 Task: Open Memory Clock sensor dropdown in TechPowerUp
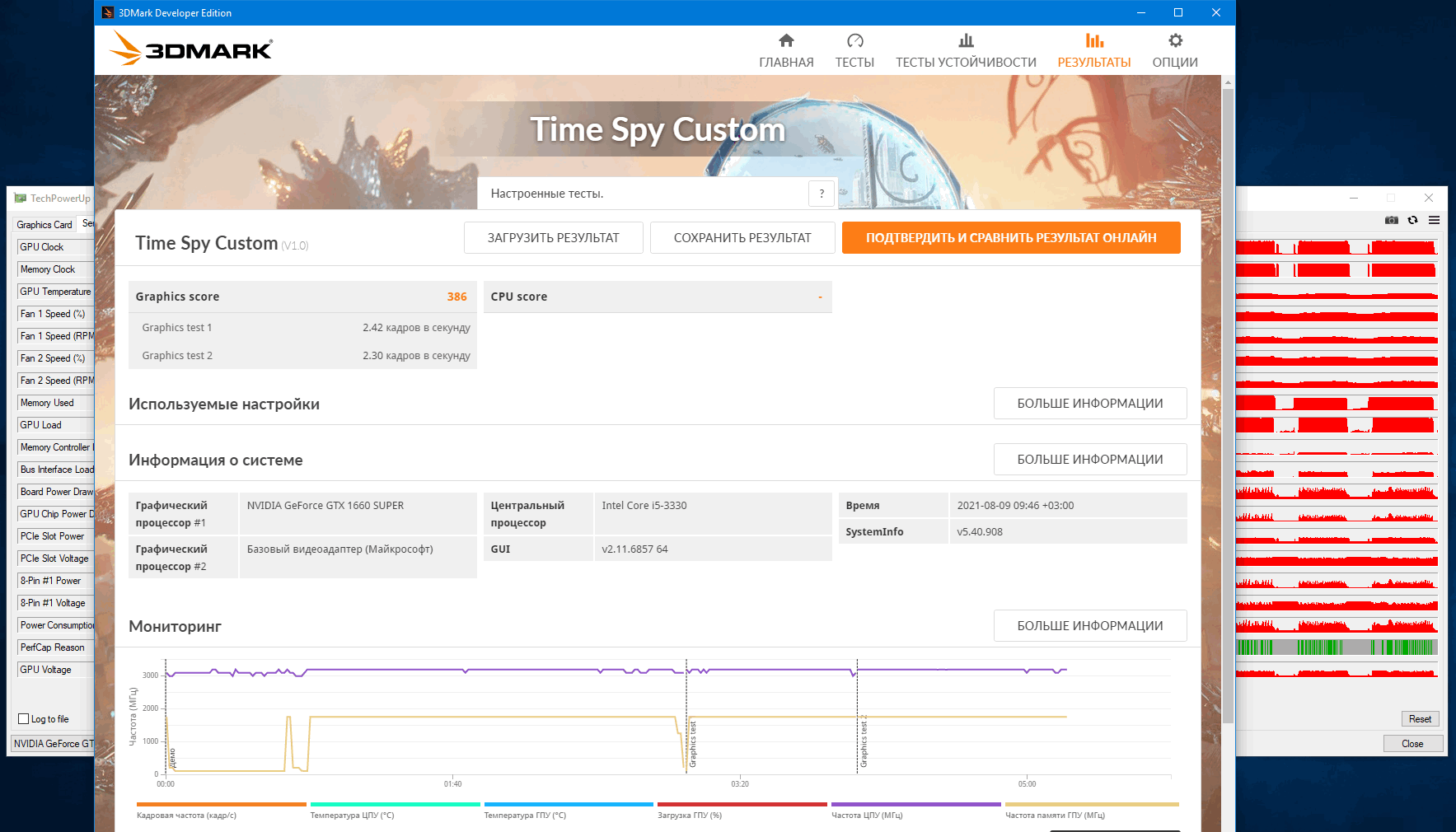[x=55, y=269]
